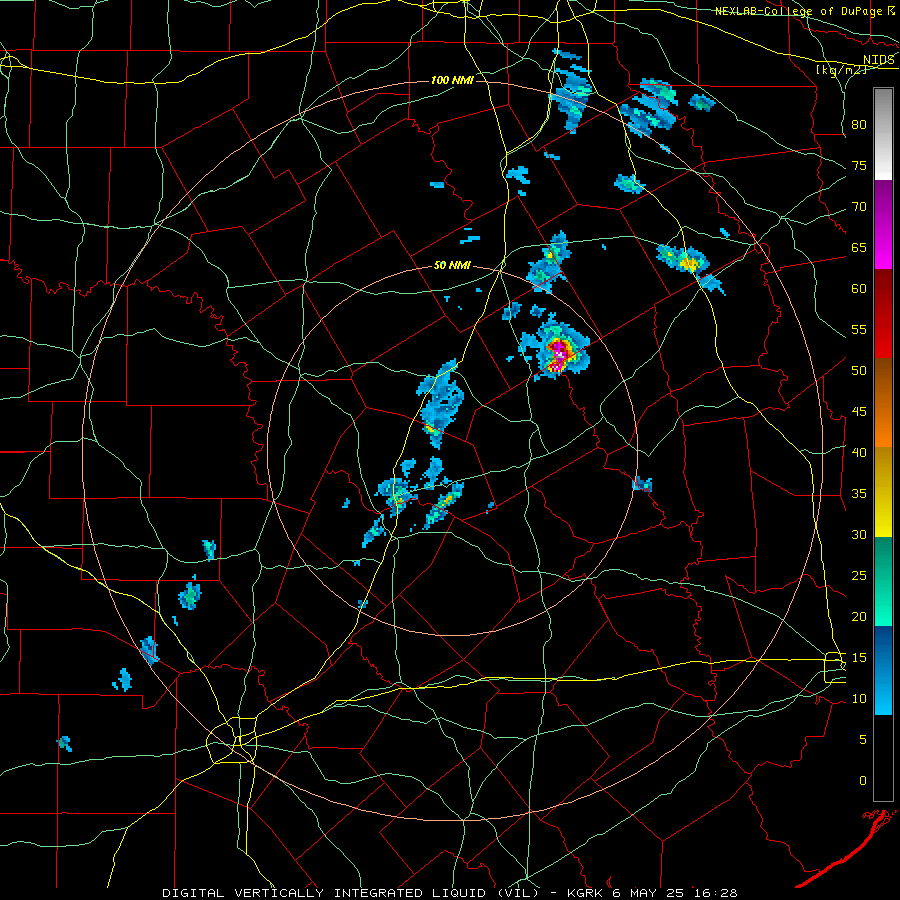The image size is (900, 900).
Task: Click the scale value 50
Action: point(859,371)
